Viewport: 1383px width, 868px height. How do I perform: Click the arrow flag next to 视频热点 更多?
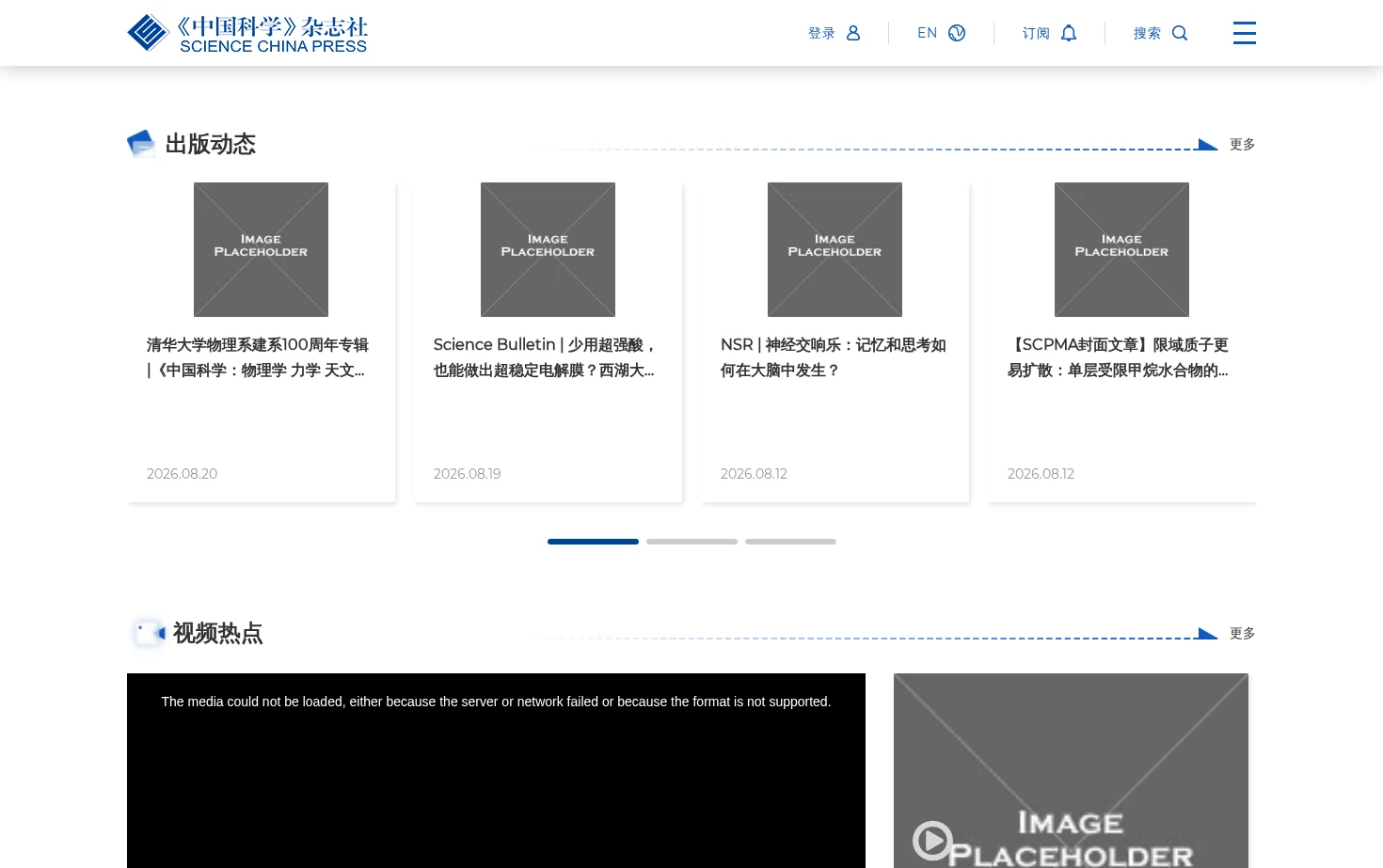click(x=1208, y=633)
